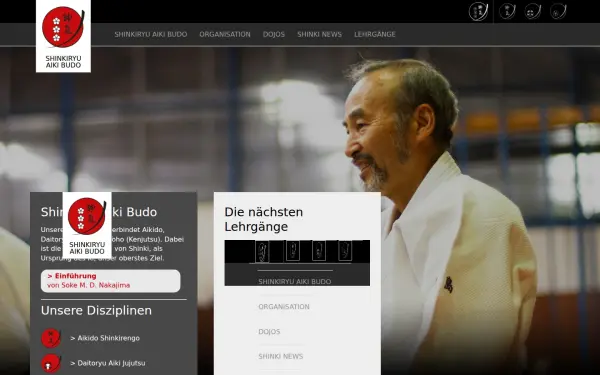Click the red Daitoryu Aiki Jujutsu icon
The height and width of the screenshot is (375, 600).
click(51, 363)
